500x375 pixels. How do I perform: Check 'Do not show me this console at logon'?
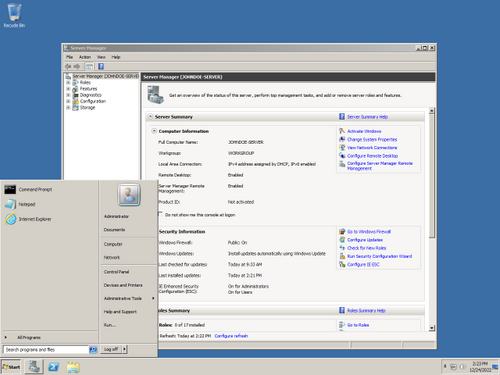click(161, 214)
